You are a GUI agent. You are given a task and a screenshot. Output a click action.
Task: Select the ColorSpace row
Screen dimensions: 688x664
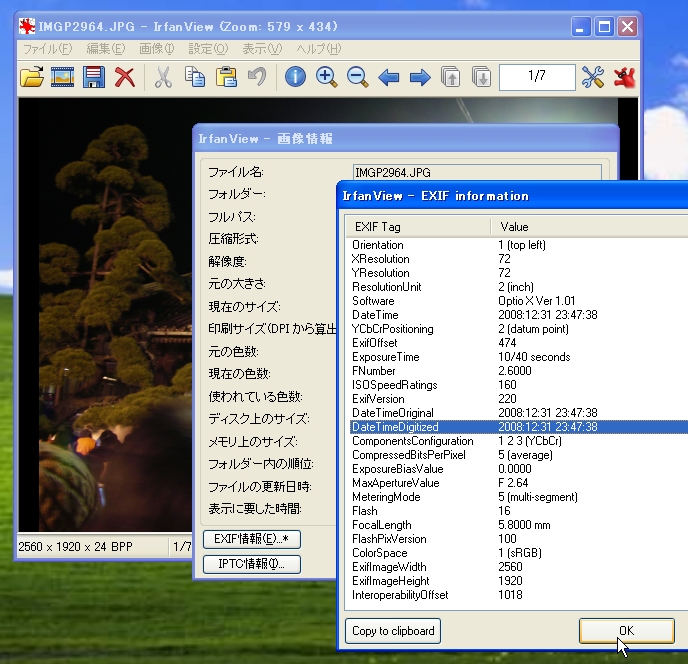[x=519, y=553]
